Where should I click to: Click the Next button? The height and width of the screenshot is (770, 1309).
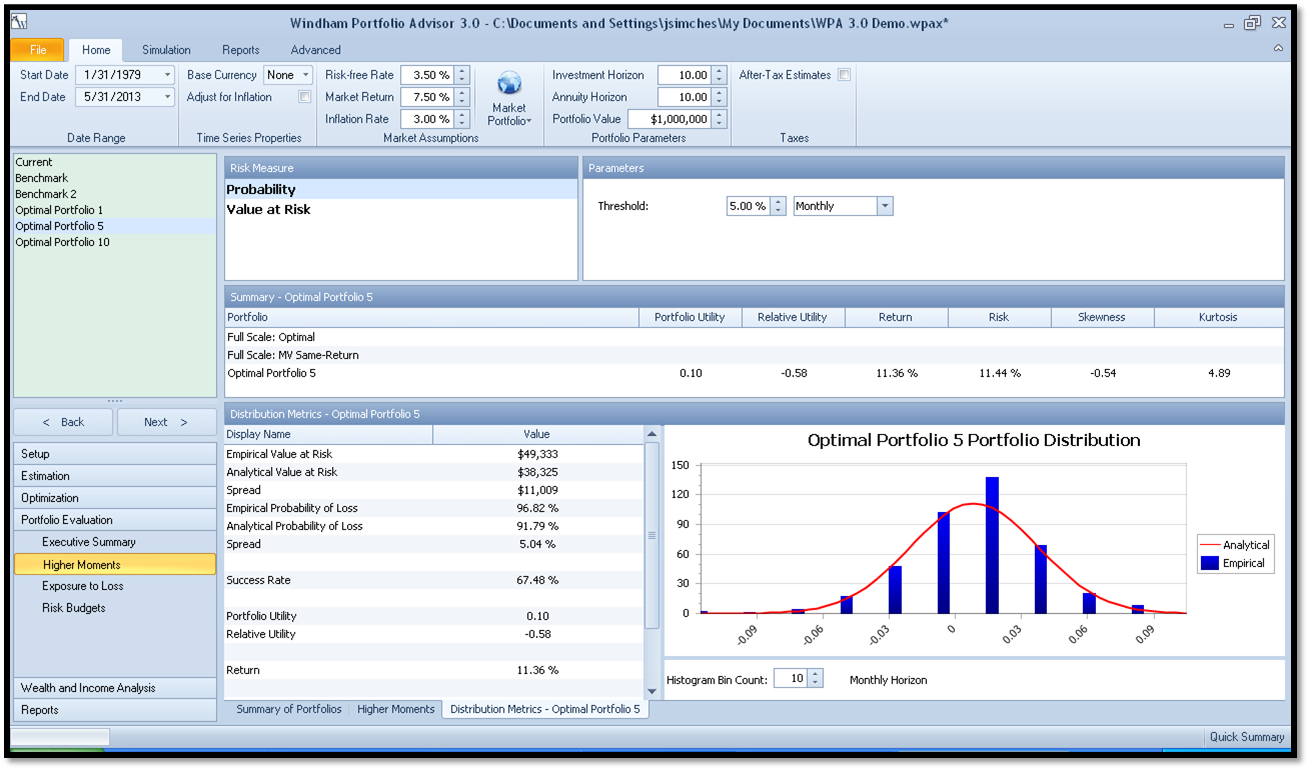click(x=166, y=421)
